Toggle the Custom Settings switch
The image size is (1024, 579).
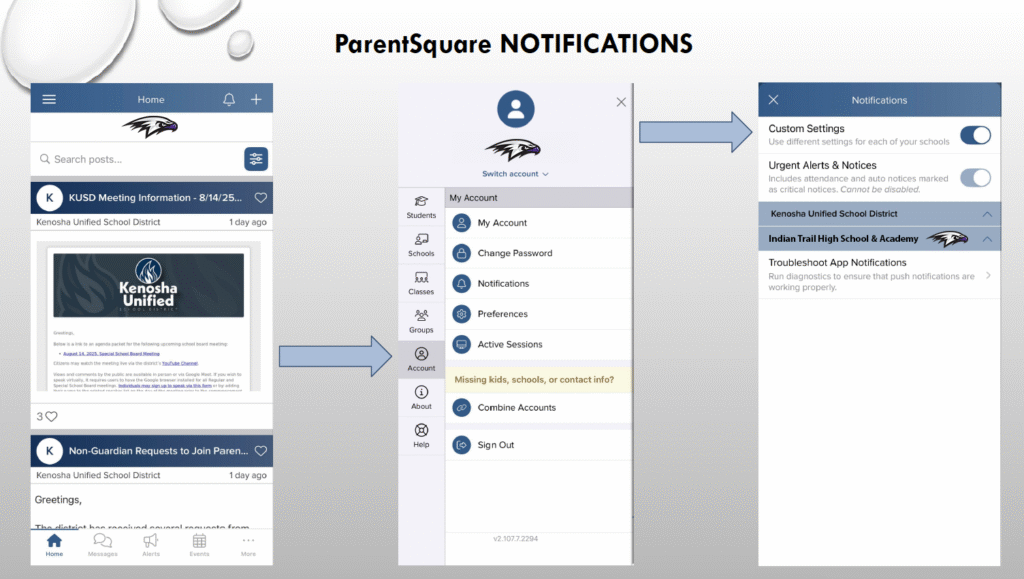(x=975, y=135)
